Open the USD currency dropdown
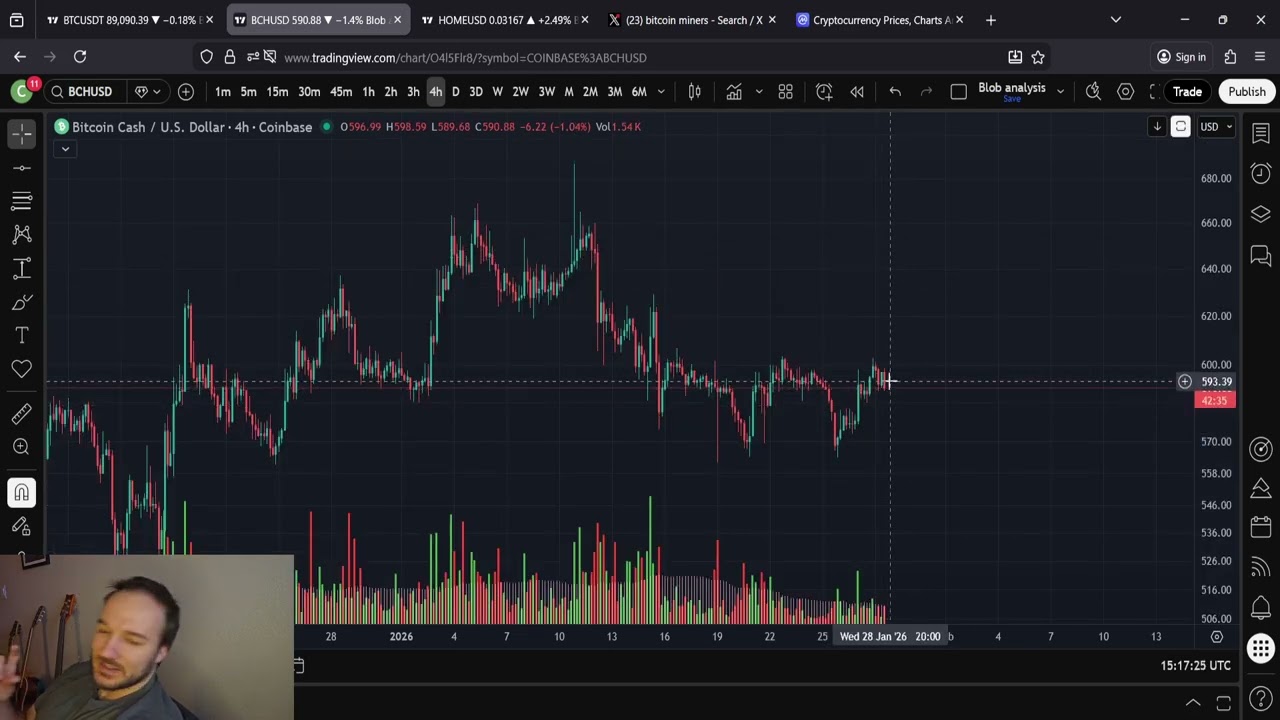 (1216, 127)
